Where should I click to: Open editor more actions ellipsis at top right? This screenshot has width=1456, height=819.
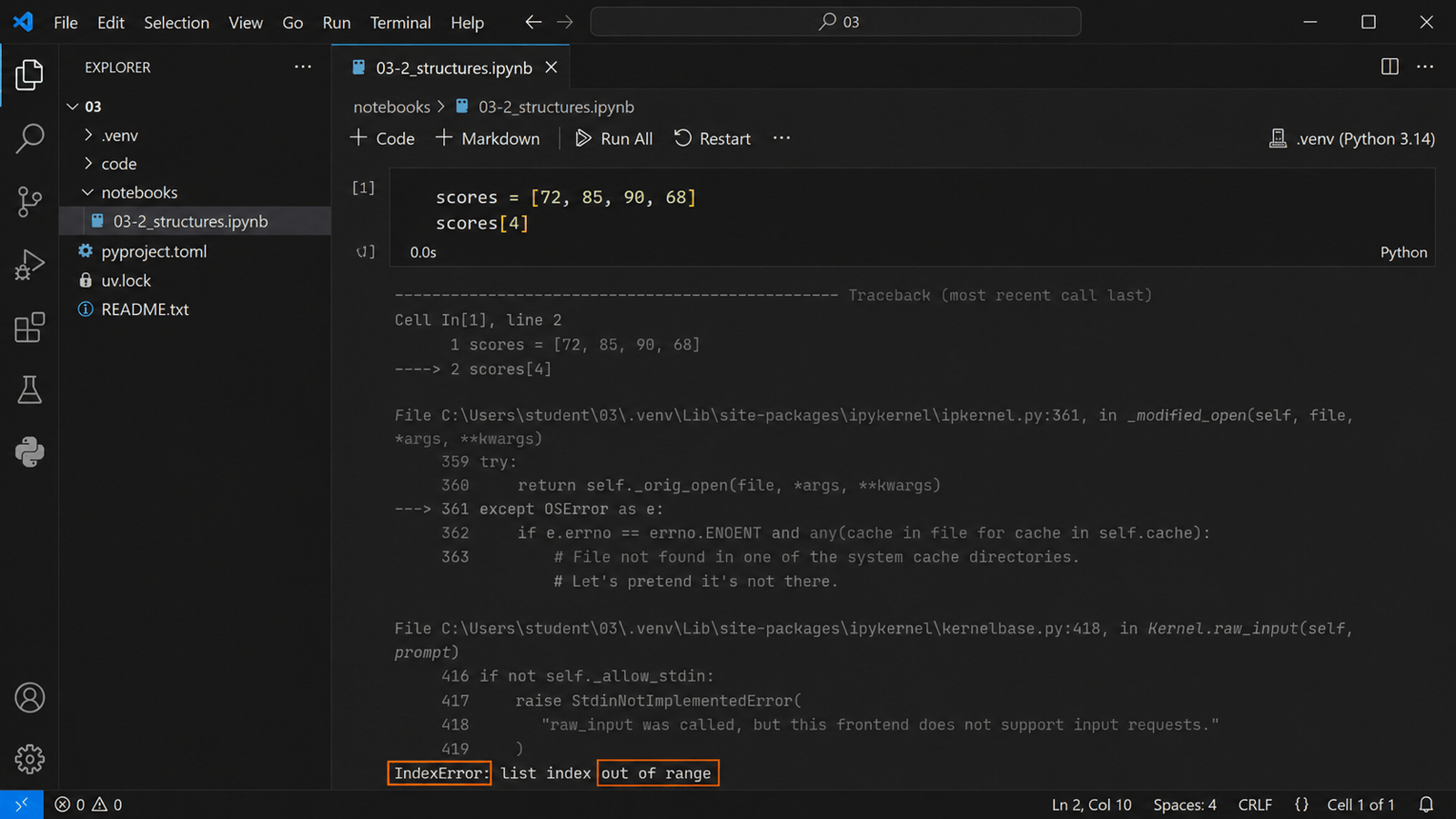pos(1425,66)
